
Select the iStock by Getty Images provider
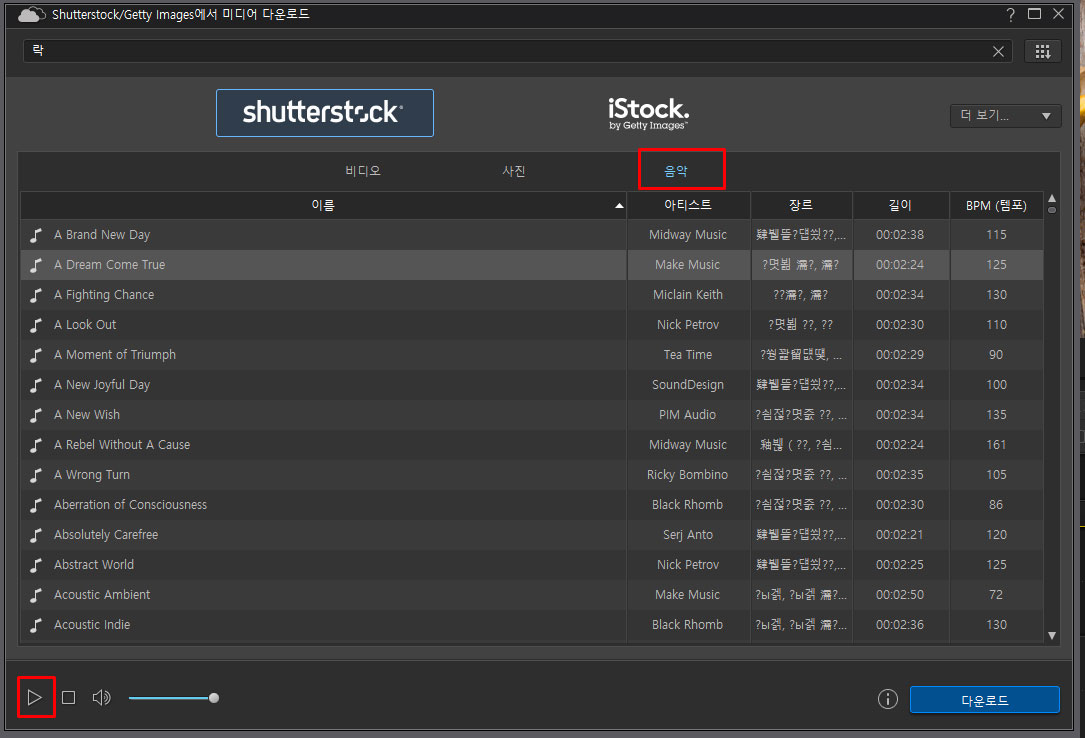[x=648, y=113]
